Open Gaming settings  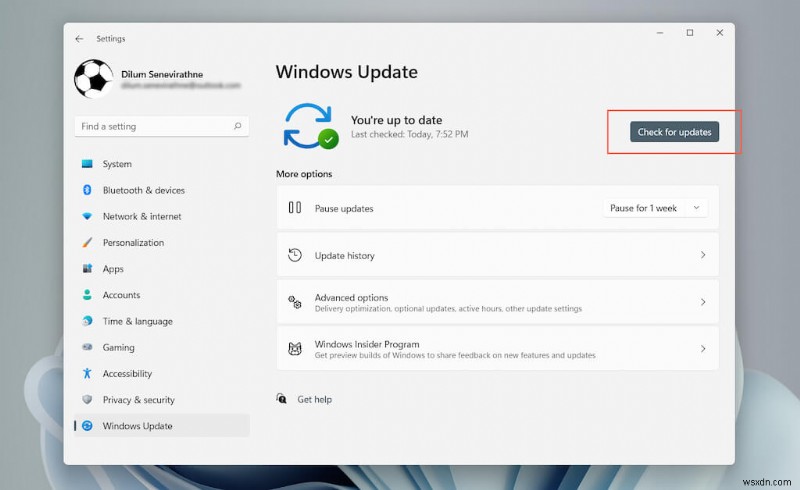(x=162, y=347)
